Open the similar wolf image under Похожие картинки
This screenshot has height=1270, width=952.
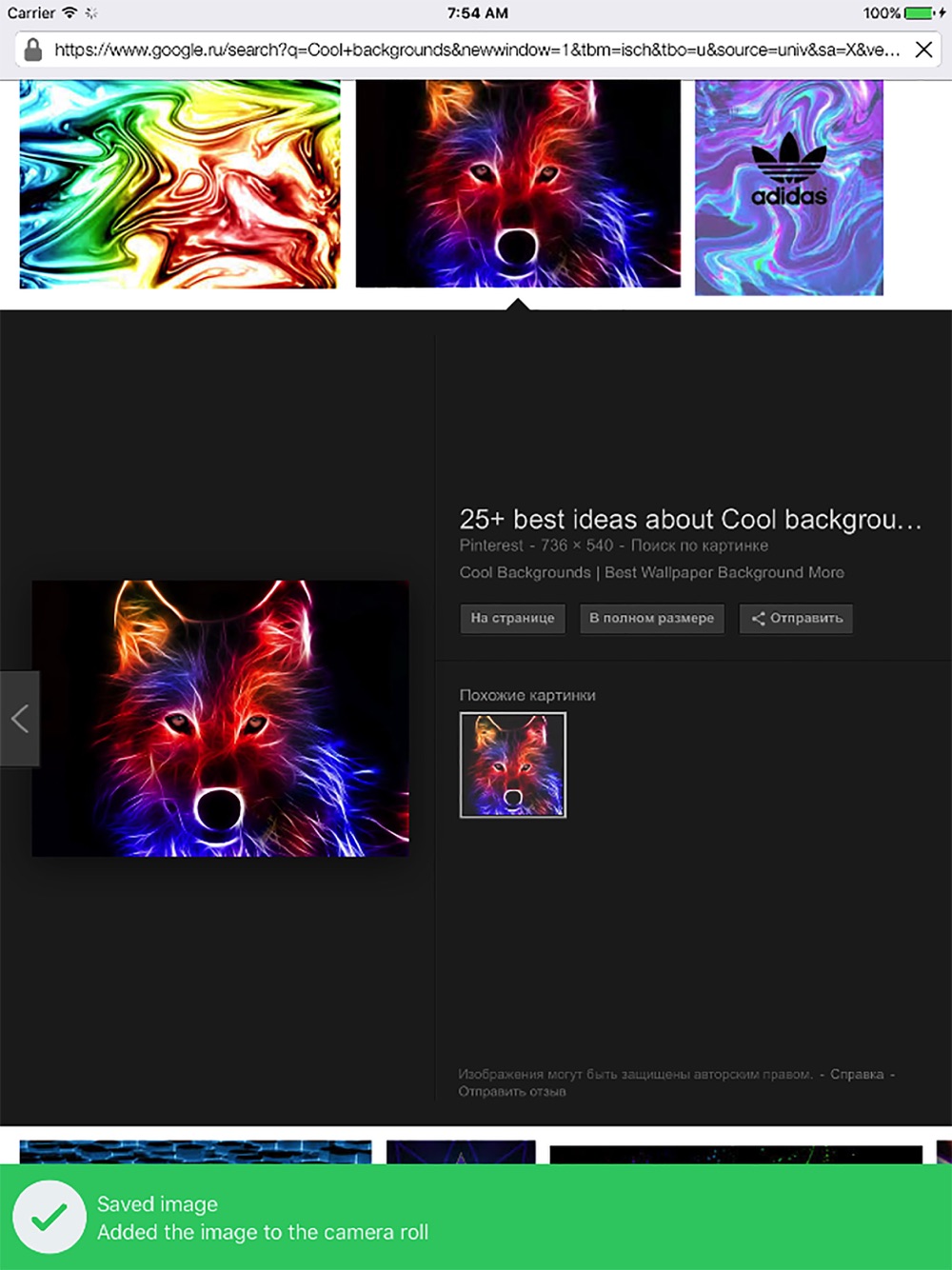pos(513,764)
